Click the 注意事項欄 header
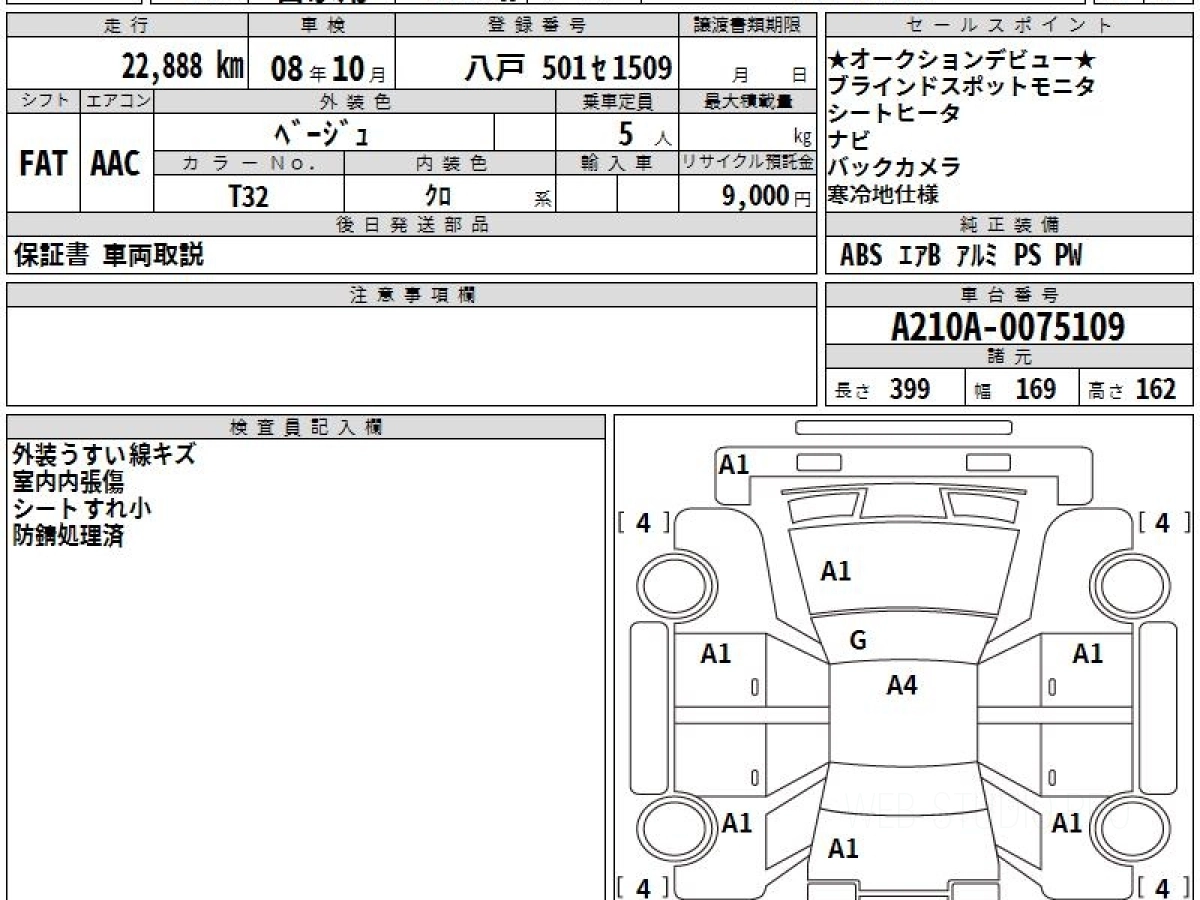 point(412,295)
